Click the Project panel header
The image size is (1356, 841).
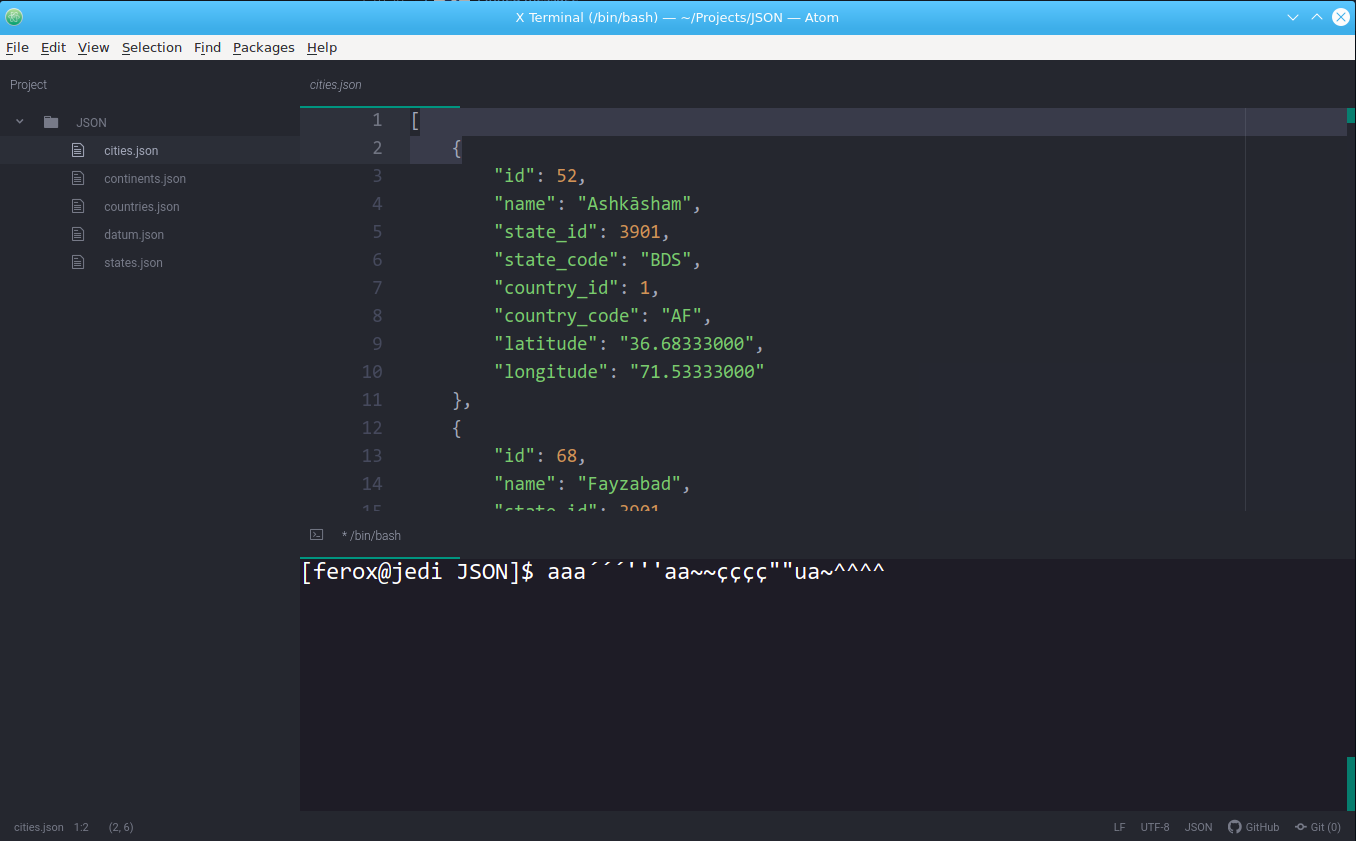pyautogui.click(x=29, y=85)
